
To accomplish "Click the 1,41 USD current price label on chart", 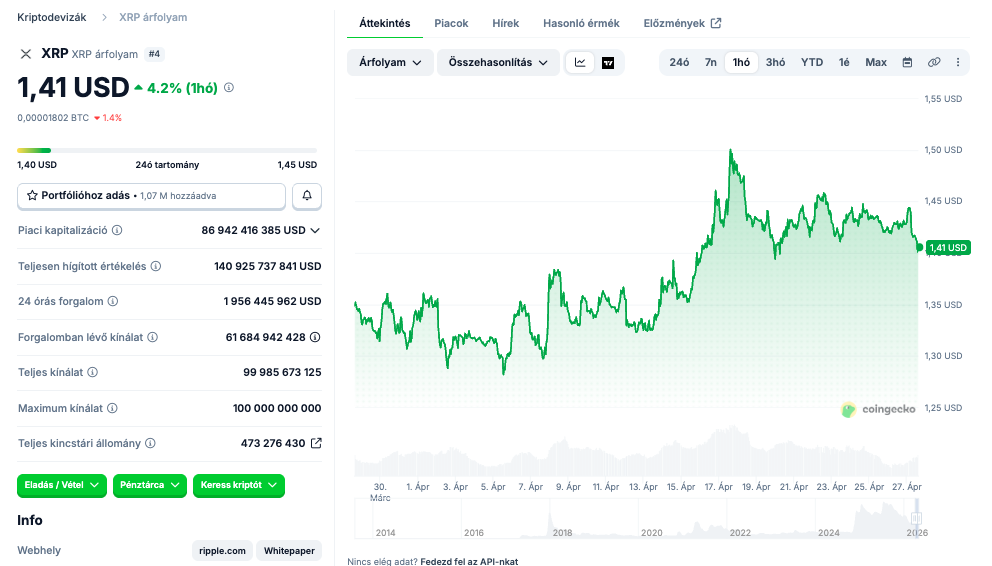I will pos(948,248).
